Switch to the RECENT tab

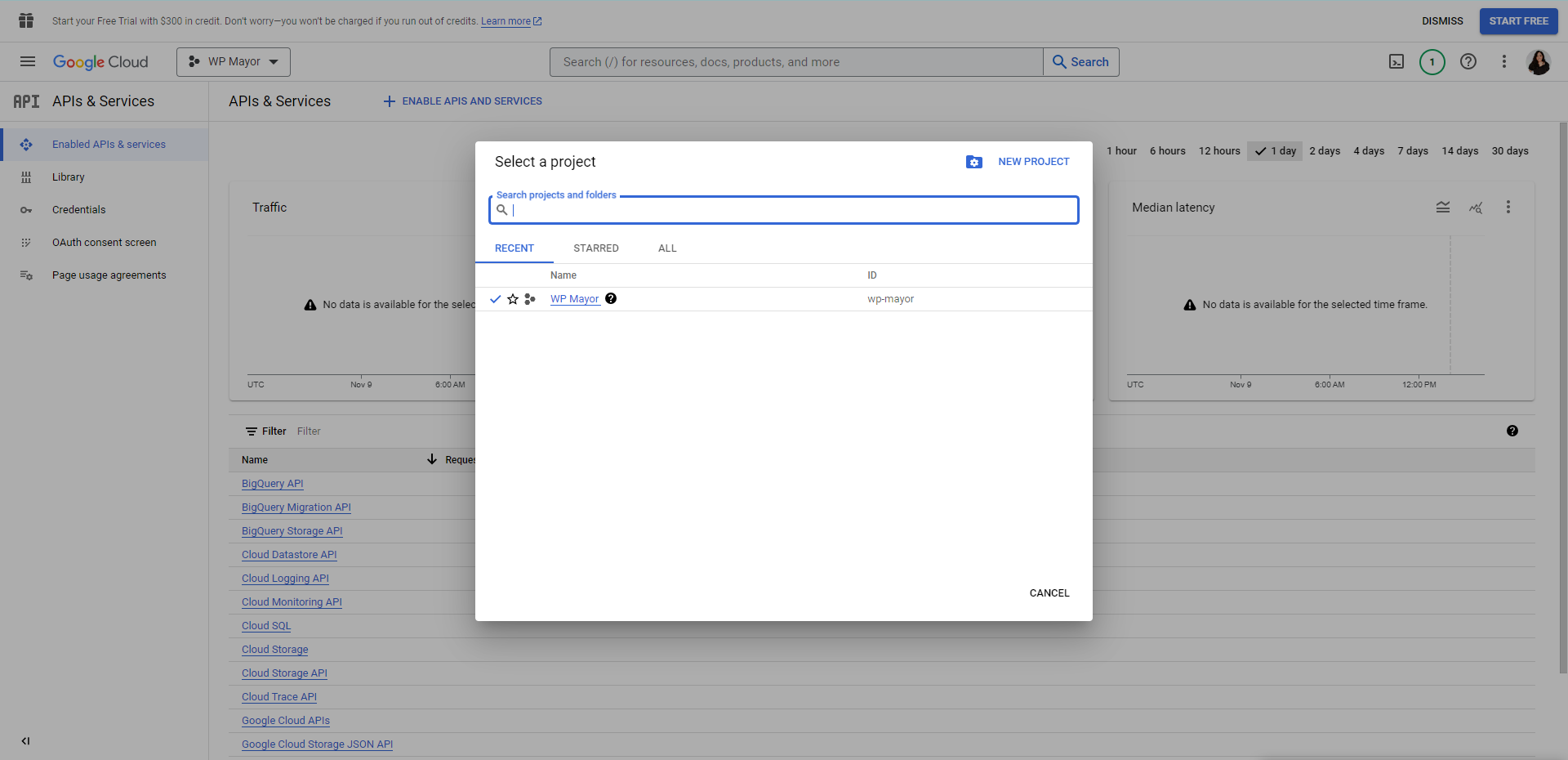coord(514,248)
